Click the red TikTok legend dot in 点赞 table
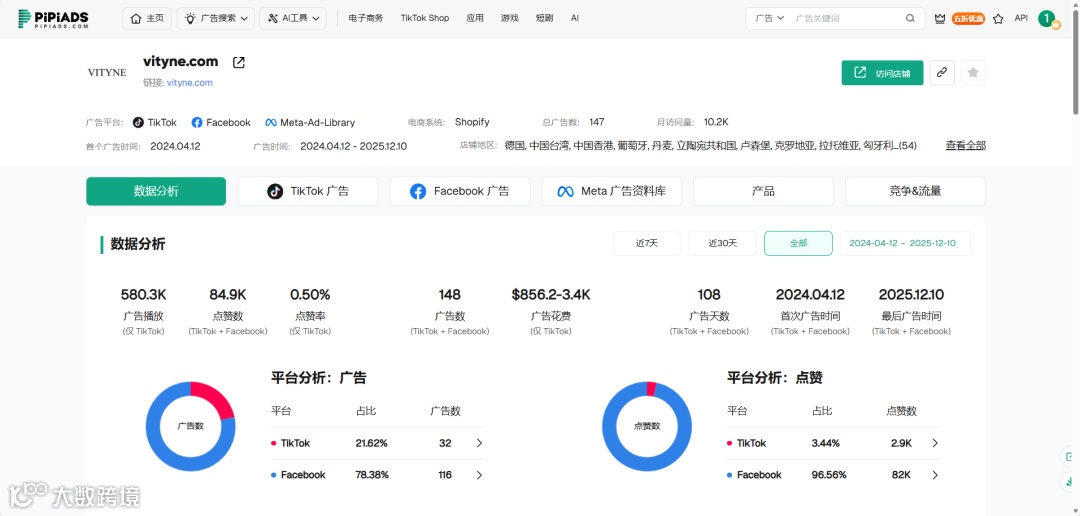The height and width of the screenshot is (516, 1080). 729,444
